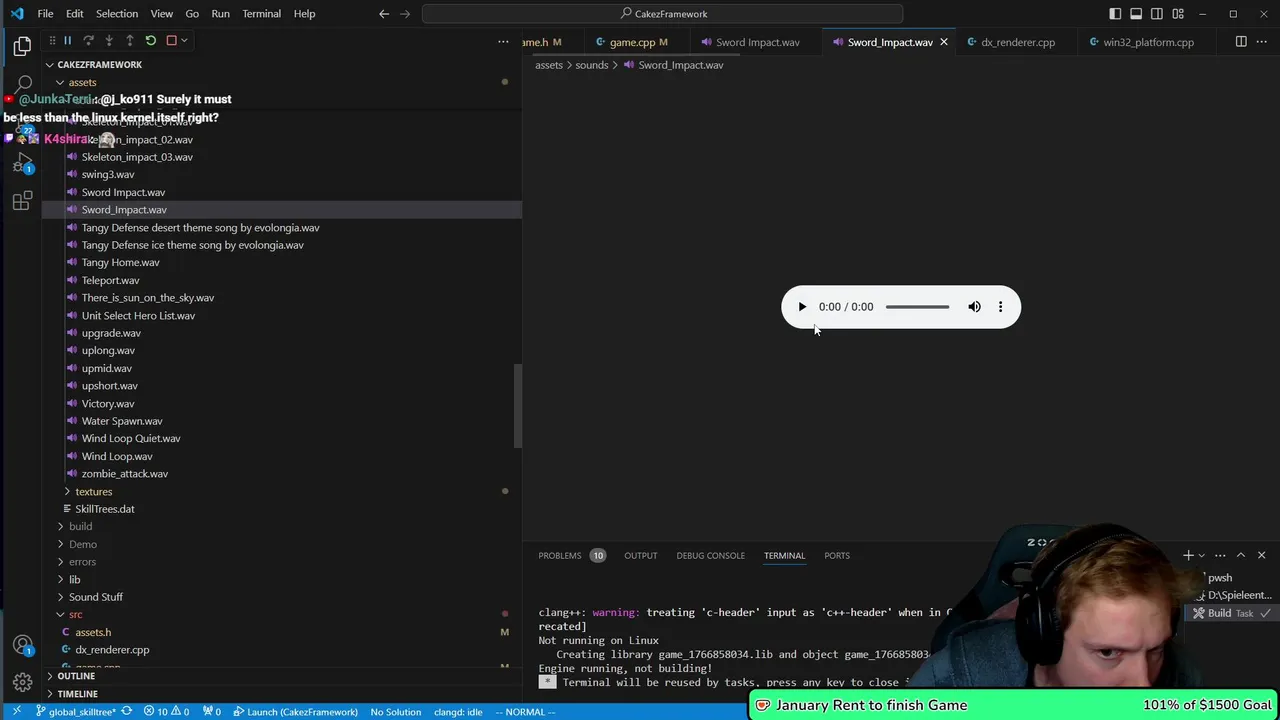Open the Explorer views more actions ellipsis
Screen dimensions: 1280x720
coord(503,42)
